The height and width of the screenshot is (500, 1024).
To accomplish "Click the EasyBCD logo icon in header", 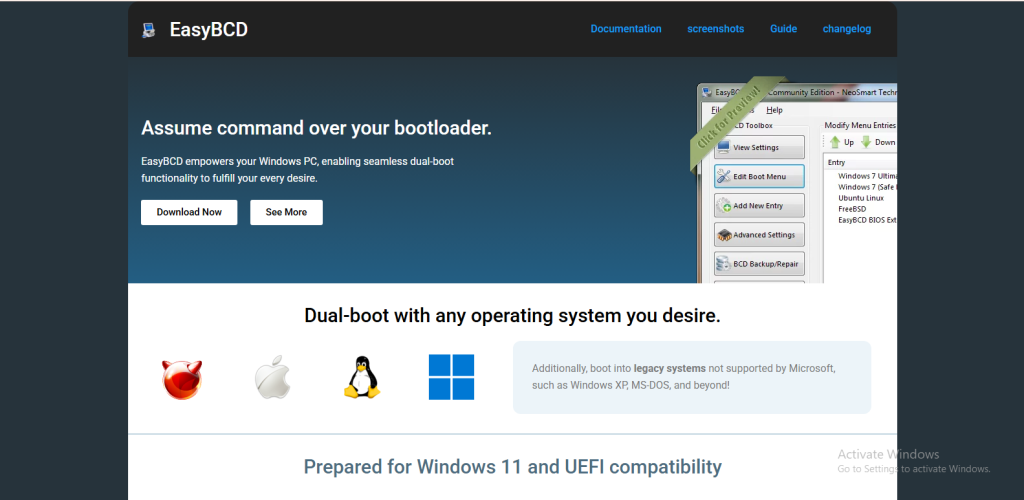I will [149, 30].
